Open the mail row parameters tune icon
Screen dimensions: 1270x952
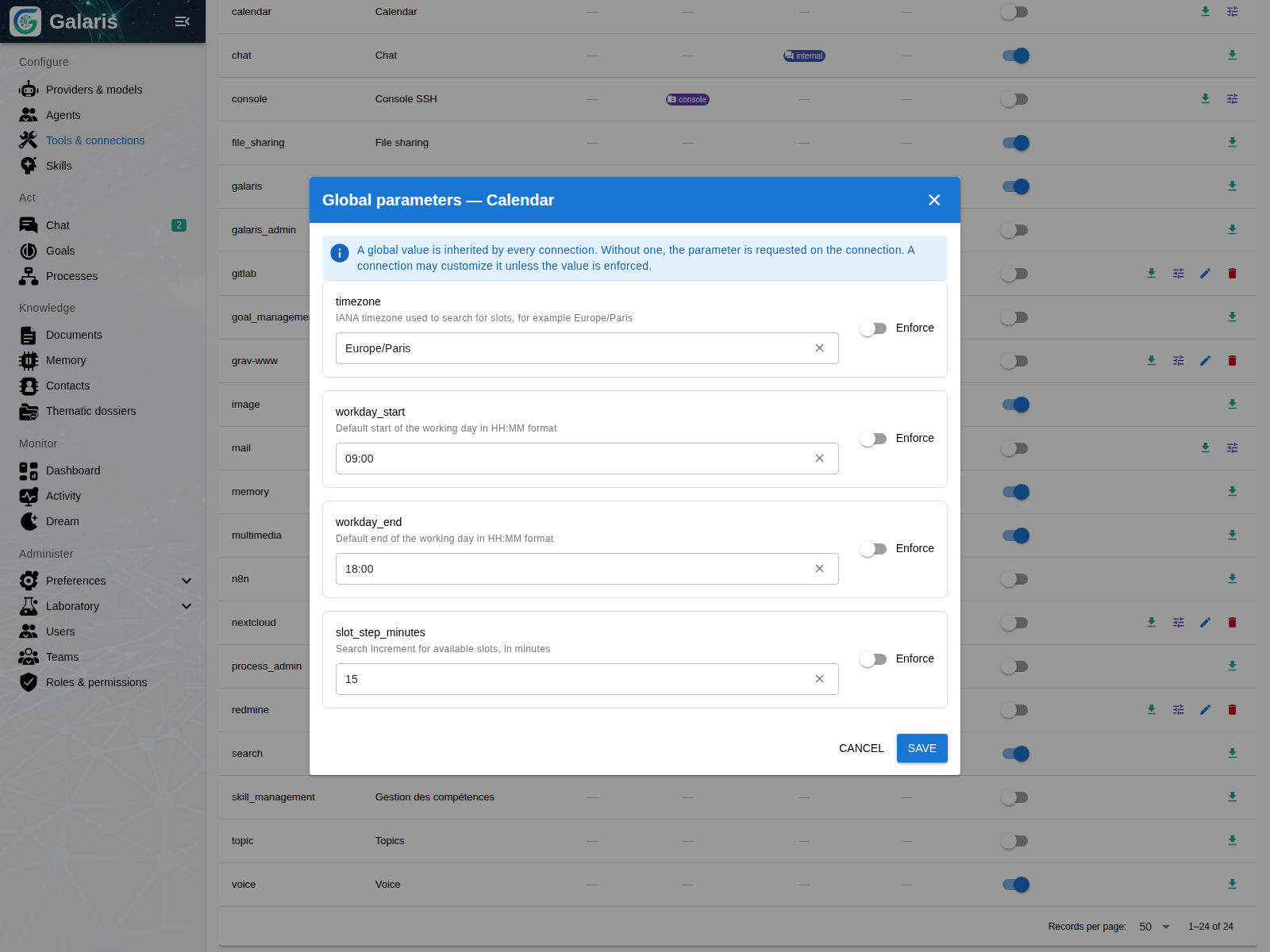[1232, 448]
